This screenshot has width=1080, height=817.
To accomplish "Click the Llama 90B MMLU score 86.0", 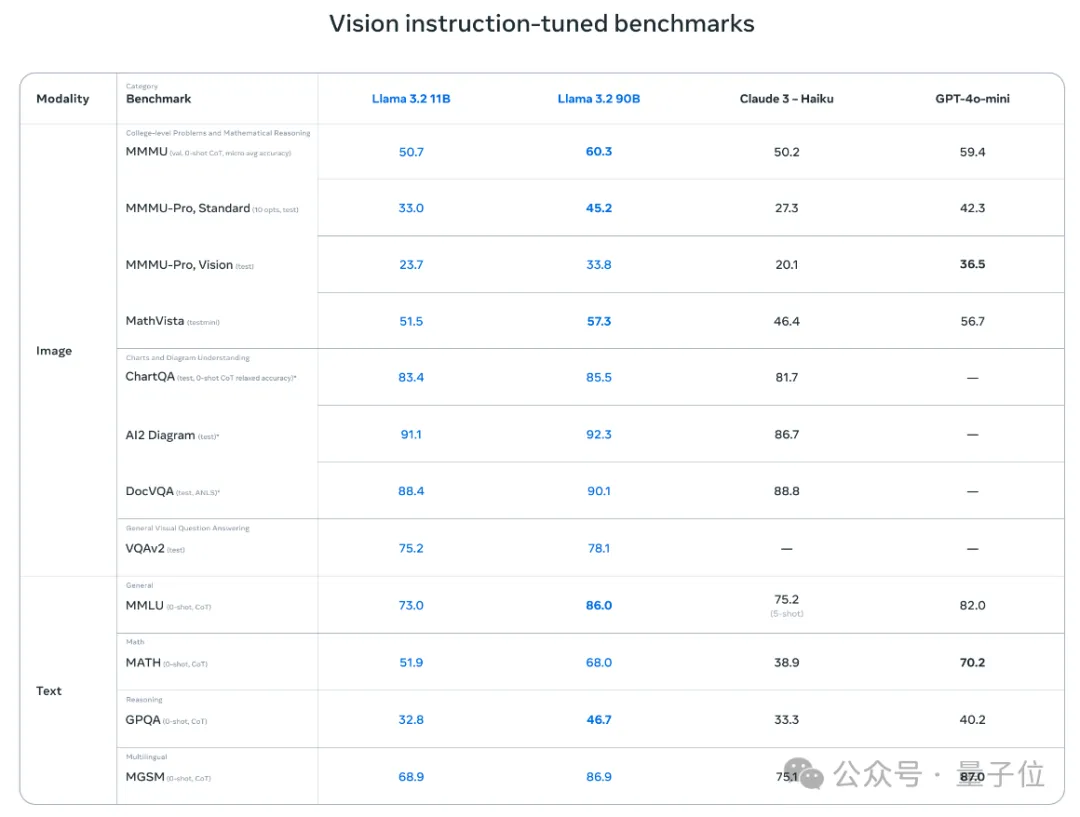I will point(599,606).
